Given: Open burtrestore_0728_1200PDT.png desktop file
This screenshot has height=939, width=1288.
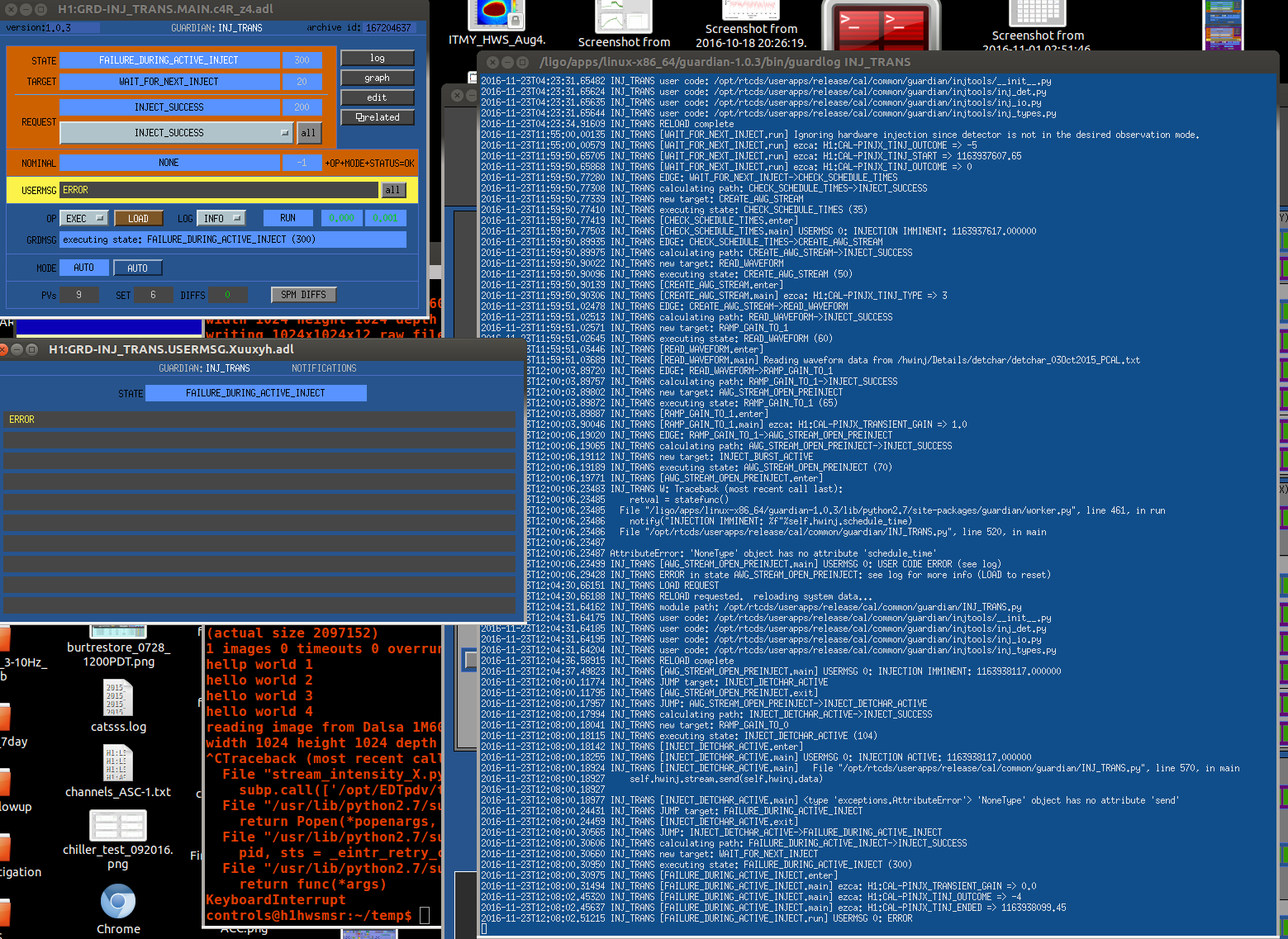Looking at the screenshot, I should [118, 631].
